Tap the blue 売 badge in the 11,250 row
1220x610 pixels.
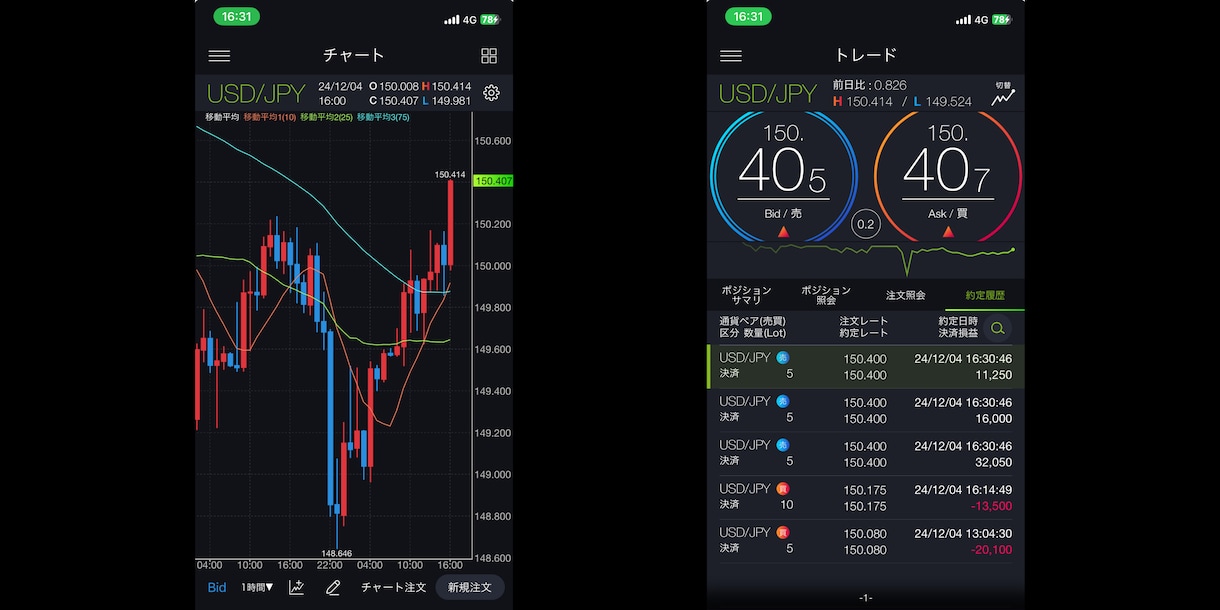pyautogui.click(x=782, y=357)
